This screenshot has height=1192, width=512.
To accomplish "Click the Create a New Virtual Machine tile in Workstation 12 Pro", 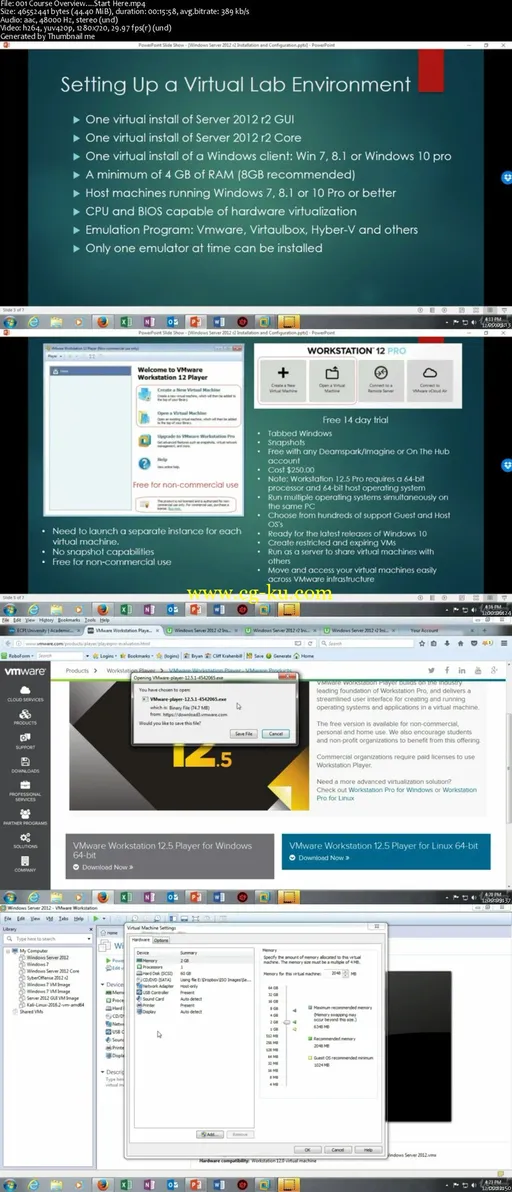I will 283,381.
